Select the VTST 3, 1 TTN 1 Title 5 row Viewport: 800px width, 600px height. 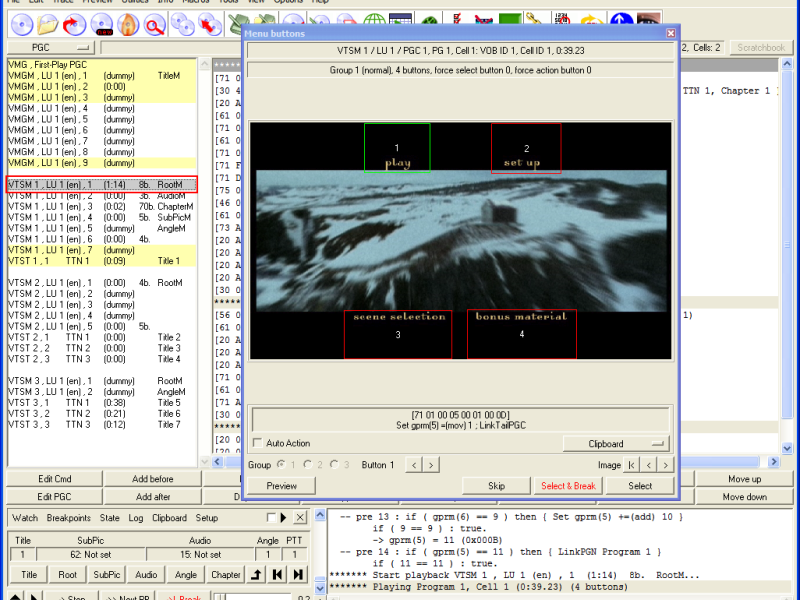pos(102,403)
